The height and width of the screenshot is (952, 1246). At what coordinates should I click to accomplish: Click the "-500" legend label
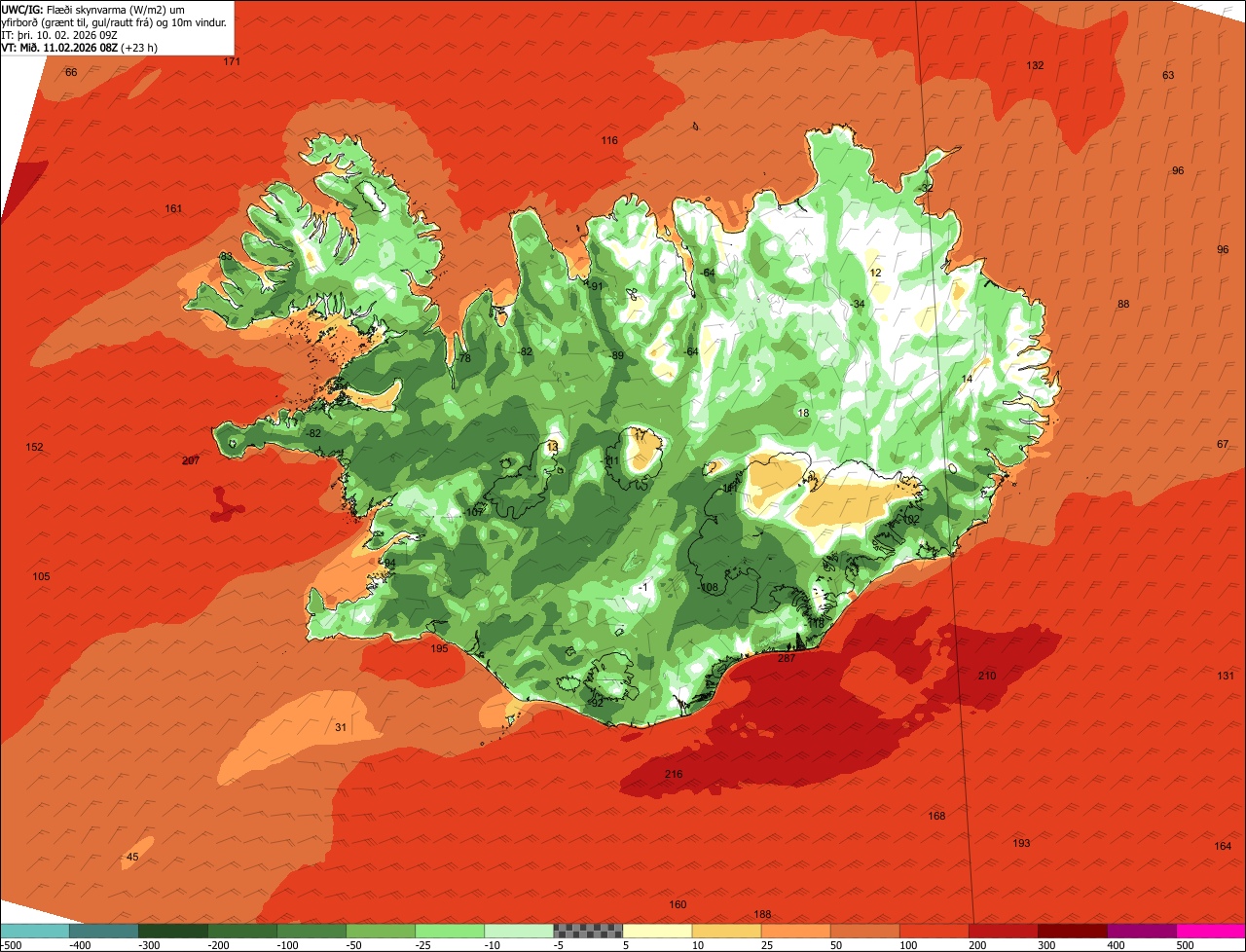12,945
